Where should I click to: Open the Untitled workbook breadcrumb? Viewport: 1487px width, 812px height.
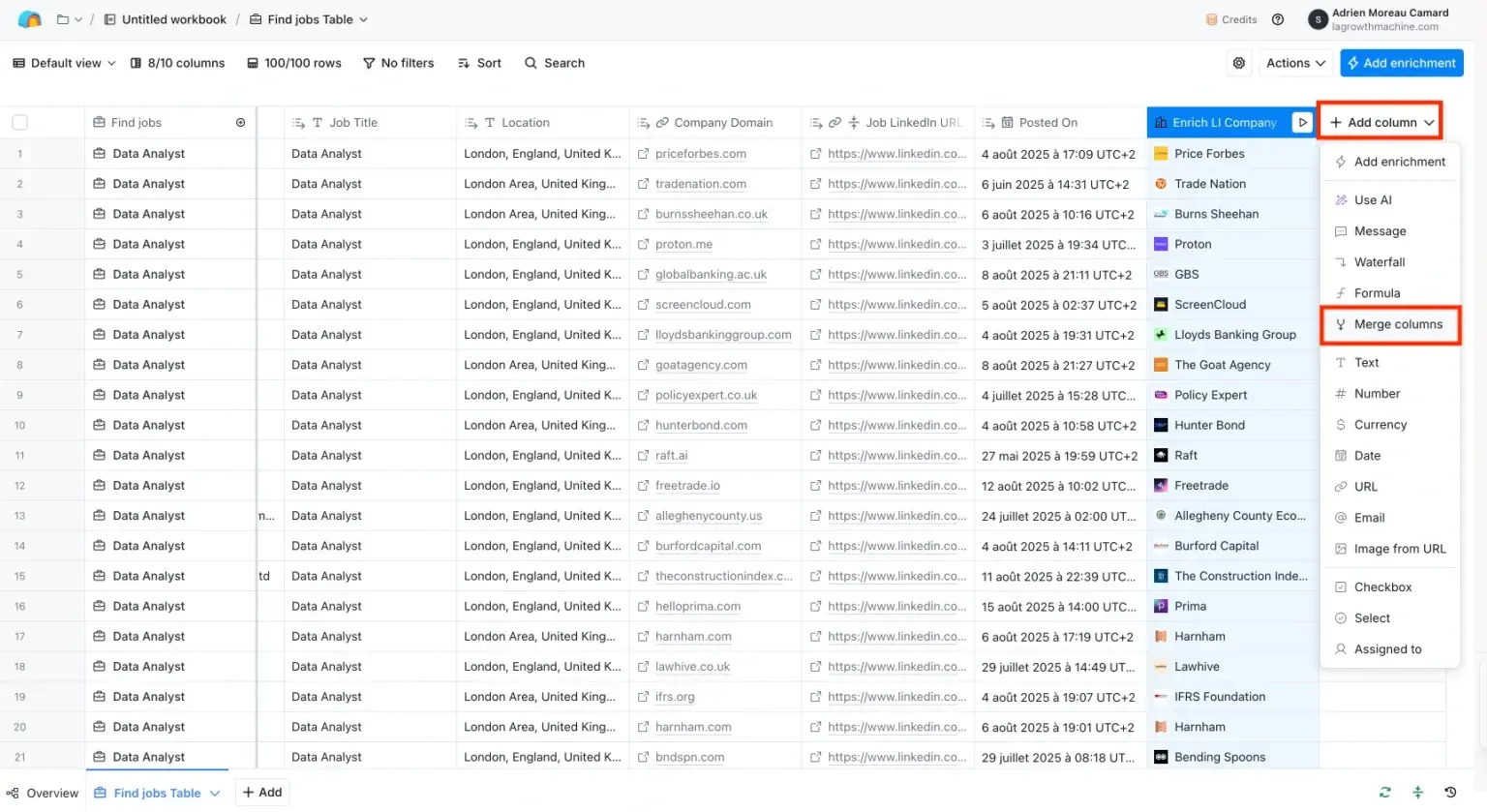tap(165, 19)
